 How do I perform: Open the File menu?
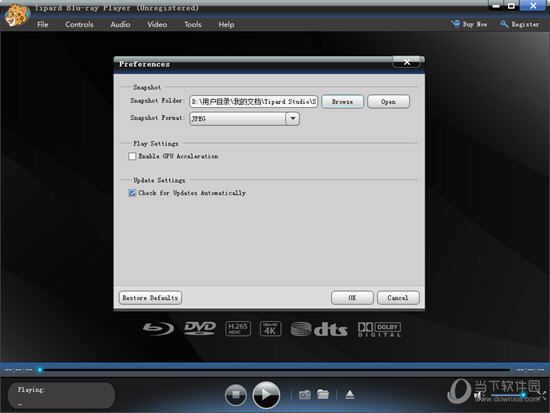42,25
